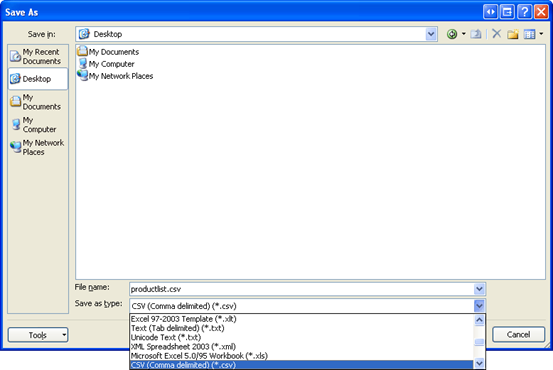Select Desktop in the places bar
Image resolution: width=553 pixels, height=370 pixels.
pos(38,79)
